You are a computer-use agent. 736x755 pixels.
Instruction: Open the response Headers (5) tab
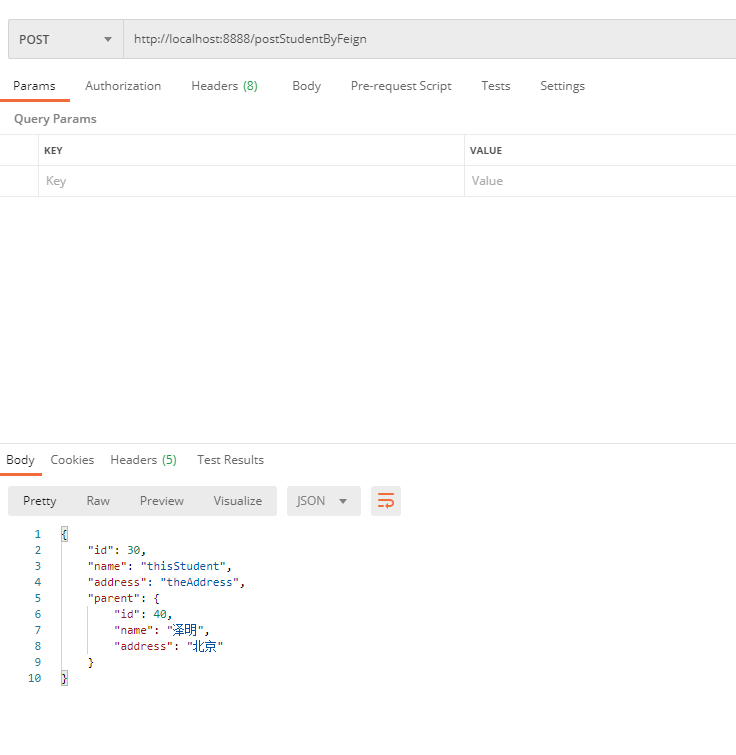[x=143, y=460]
